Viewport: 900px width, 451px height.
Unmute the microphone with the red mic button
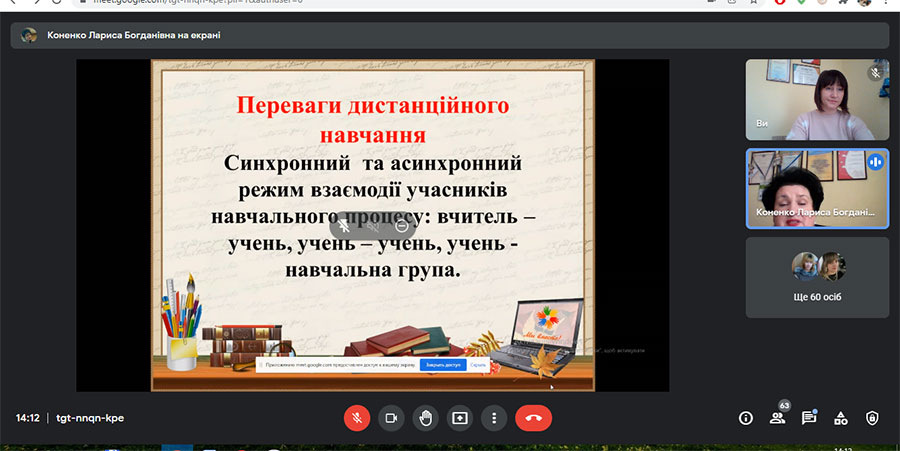(x=356, y=418)
